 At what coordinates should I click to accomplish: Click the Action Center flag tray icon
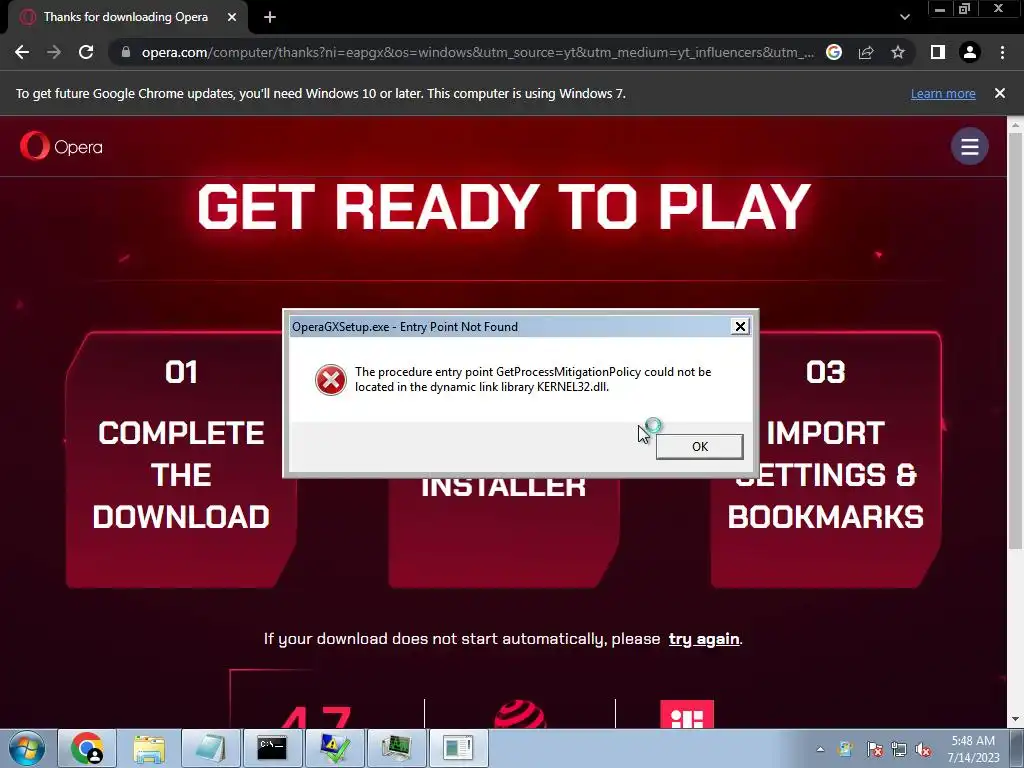click(x=874, y=749)
